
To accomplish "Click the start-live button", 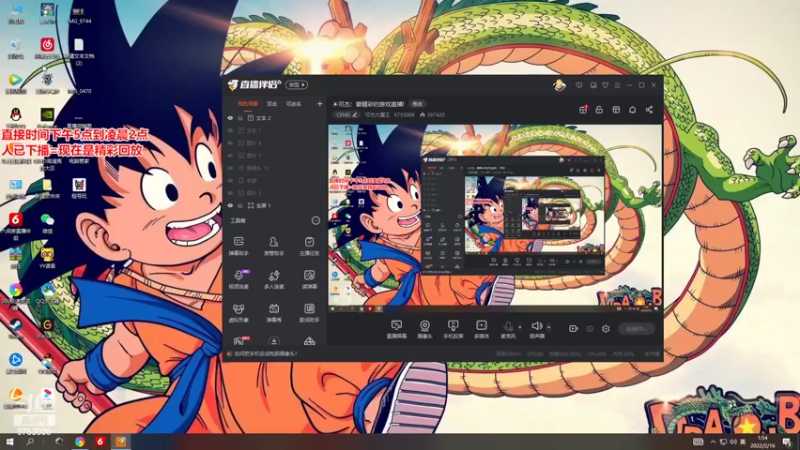I will tap(636, 329).
